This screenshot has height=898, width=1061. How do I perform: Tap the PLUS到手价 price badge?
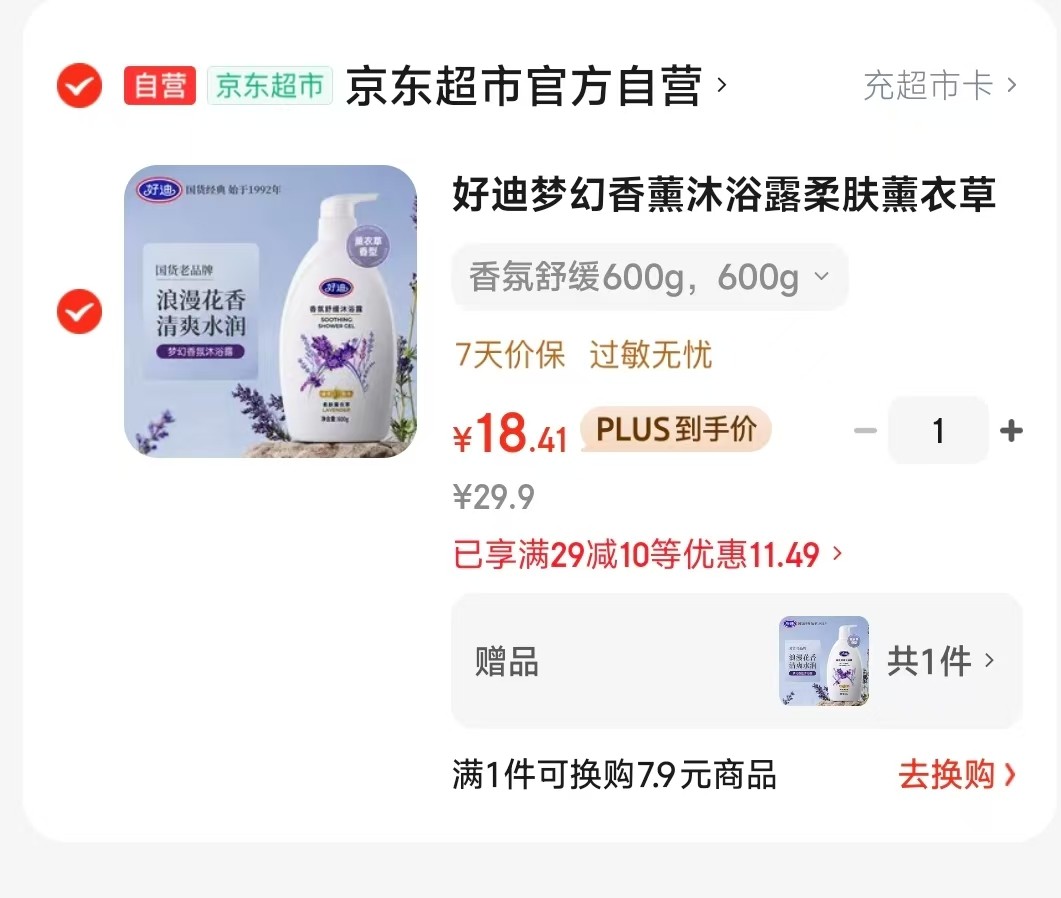tap(676, 429)
